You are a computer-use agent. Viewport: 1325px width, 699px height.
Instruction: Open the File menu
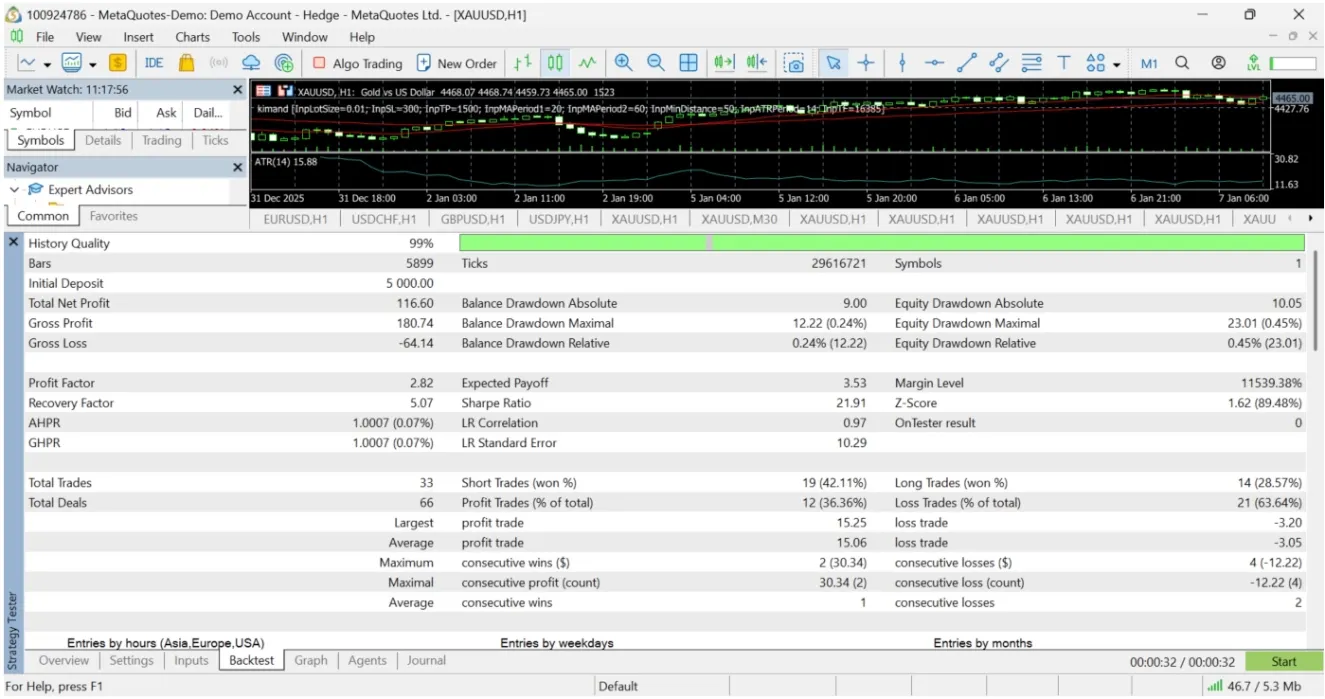point(45,37)
